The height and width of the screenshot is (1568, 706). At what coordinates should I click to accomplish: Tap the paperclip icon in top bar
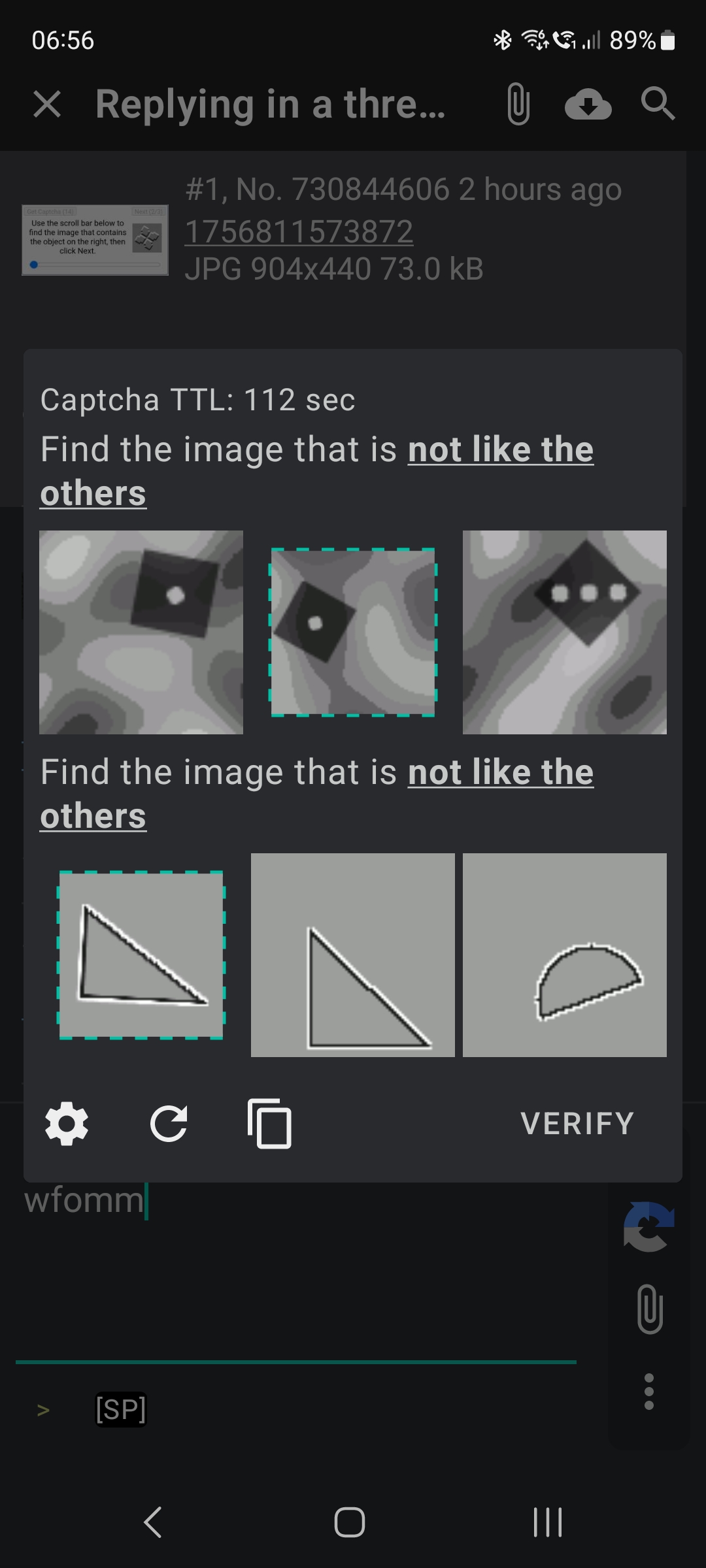pyautogui.click(x=518, y=105)
